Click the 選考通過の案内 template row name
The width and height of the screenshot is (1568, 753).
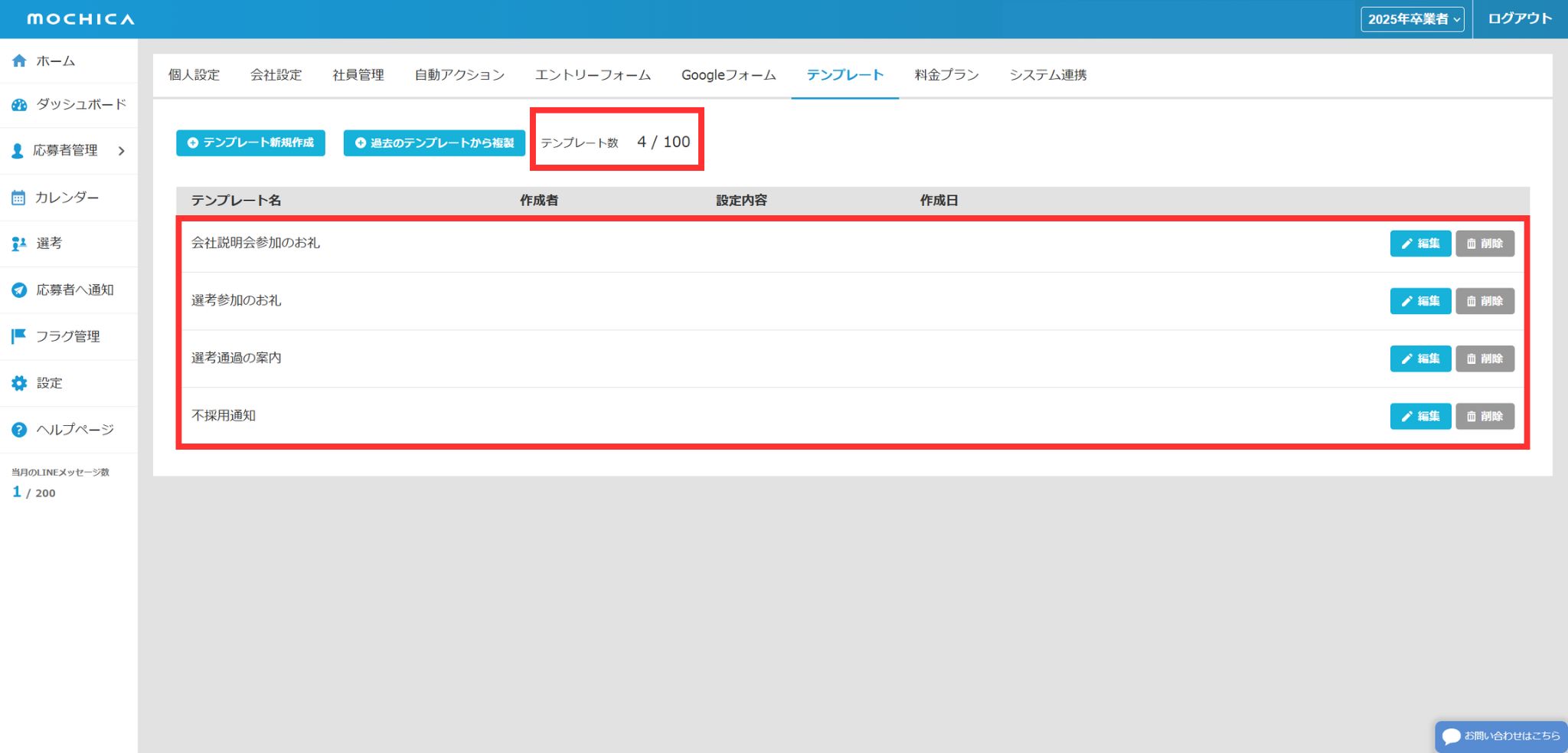pyautogui.click(x=237, y=358)
